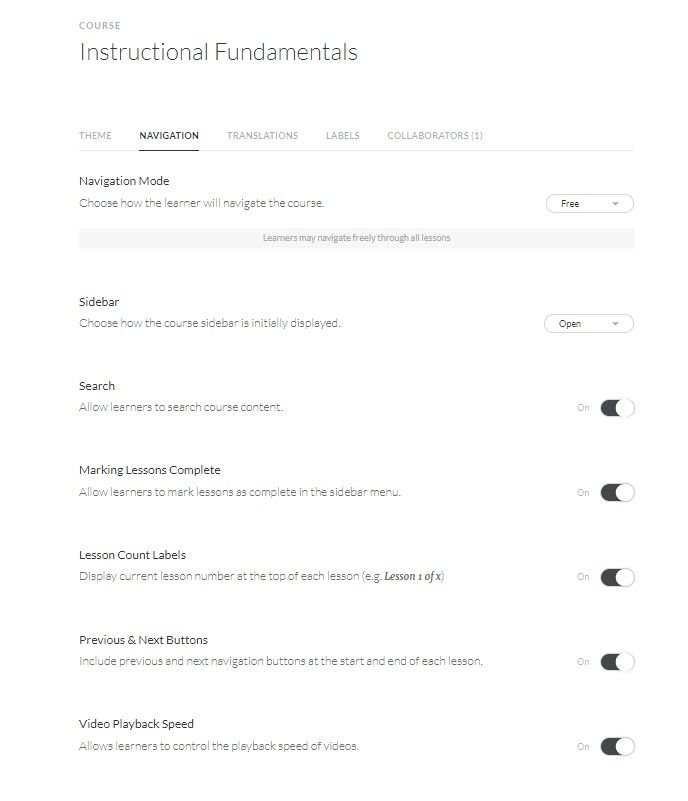Image resolution: width=688 pixels, height=801 pixels.
Task: Open the Sidebar dropdown showing Open
Action: pos(588,324)
